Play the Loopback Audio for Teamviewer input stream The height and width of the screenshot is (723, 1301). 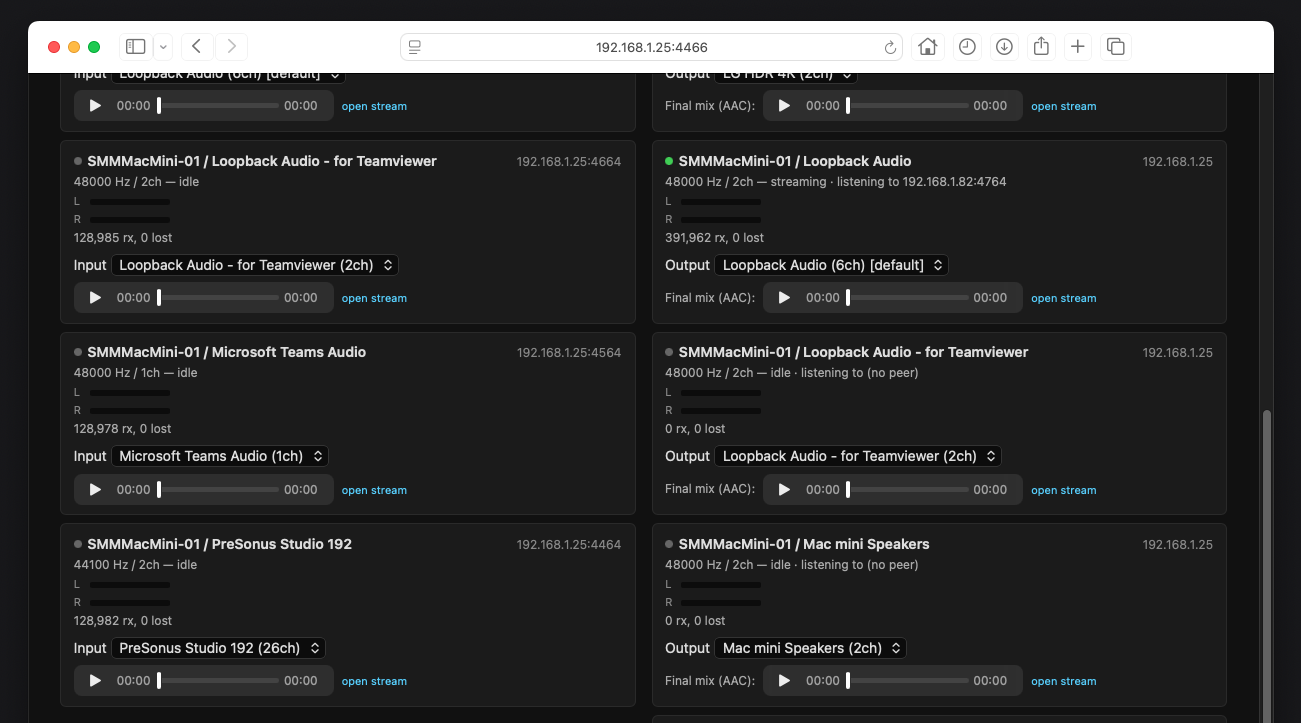click(x=95, y=297)
